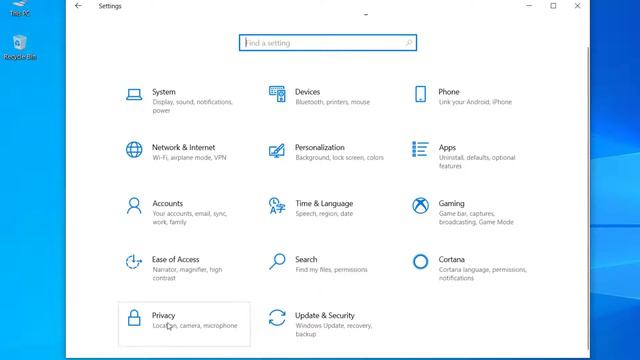Maximize the Settings window
The width and height of the screenshot is (640, 360).
point(553,6)
